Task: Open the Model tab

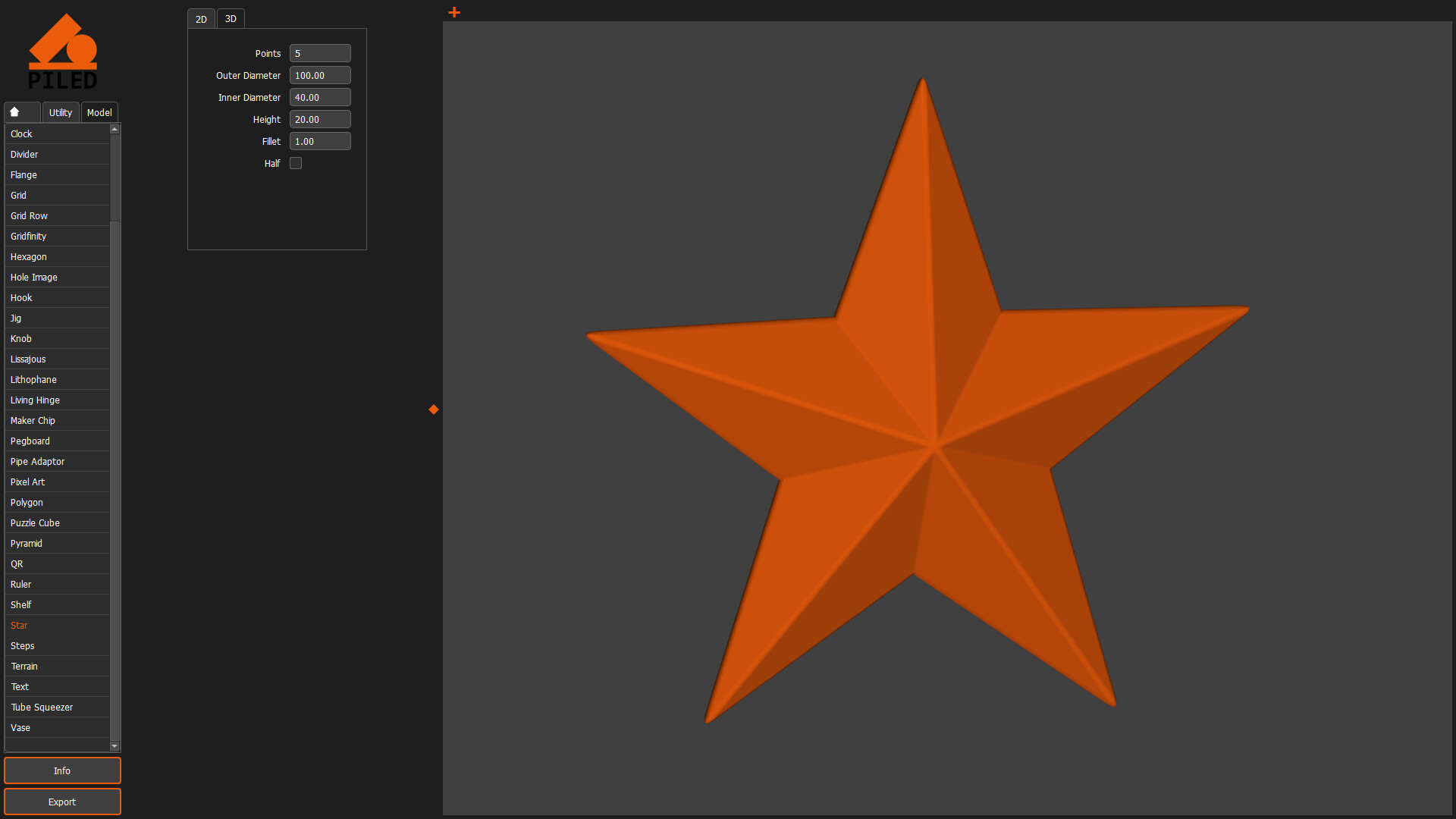Action: tap(99, 112)
